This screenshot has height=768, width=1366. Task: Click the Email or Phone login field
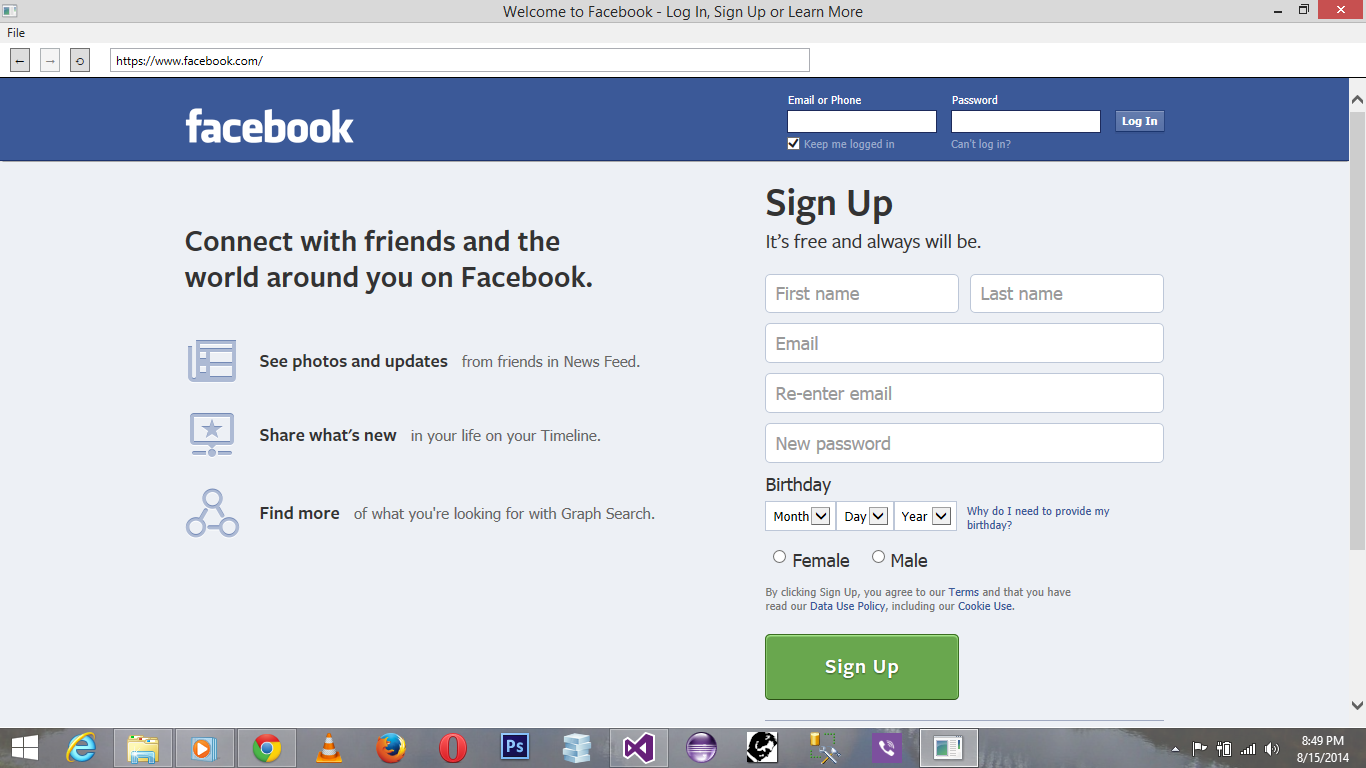862,122
